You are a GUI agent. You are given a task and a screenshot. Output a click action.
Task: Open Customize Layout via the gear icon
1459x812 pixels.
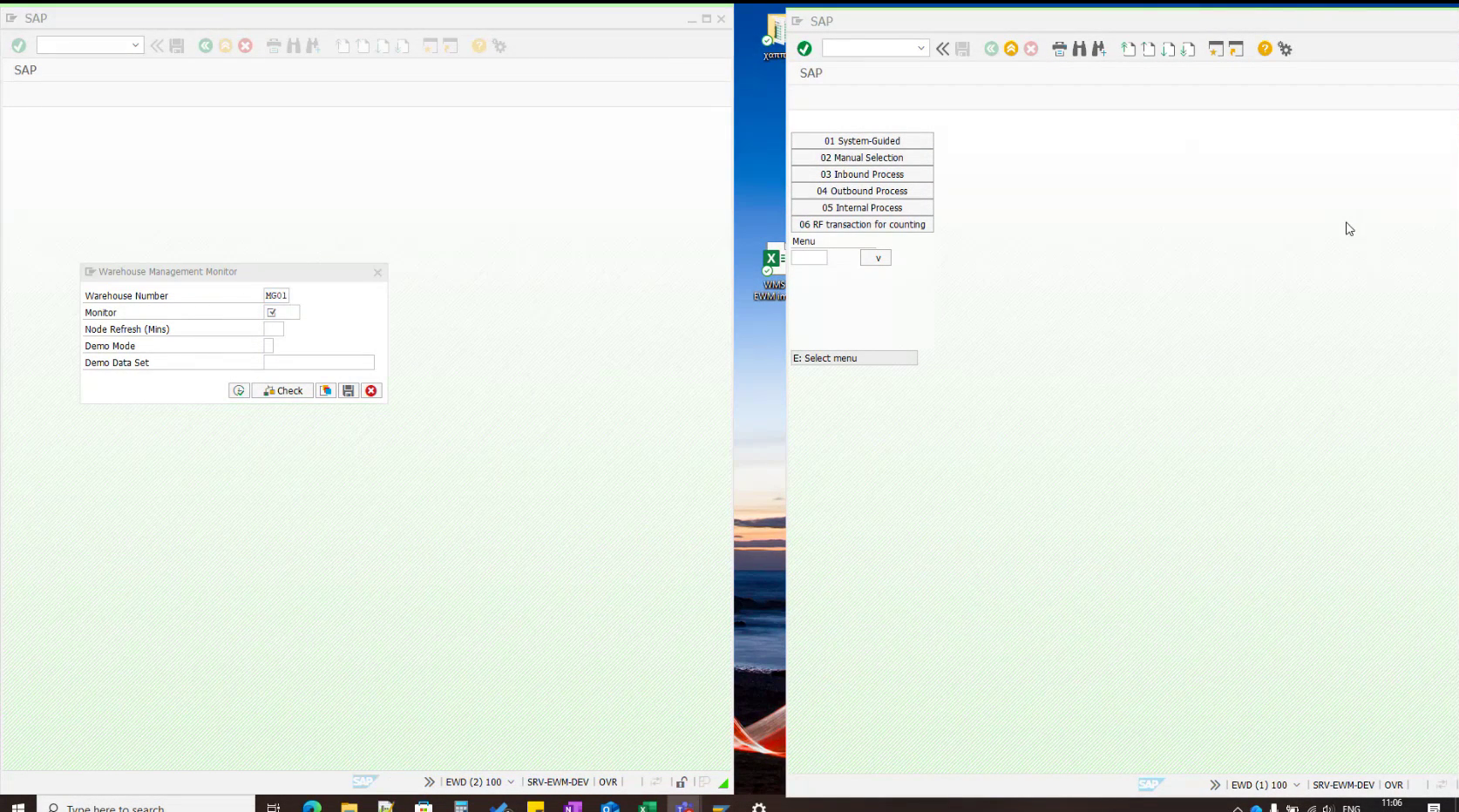click(498, 45)
